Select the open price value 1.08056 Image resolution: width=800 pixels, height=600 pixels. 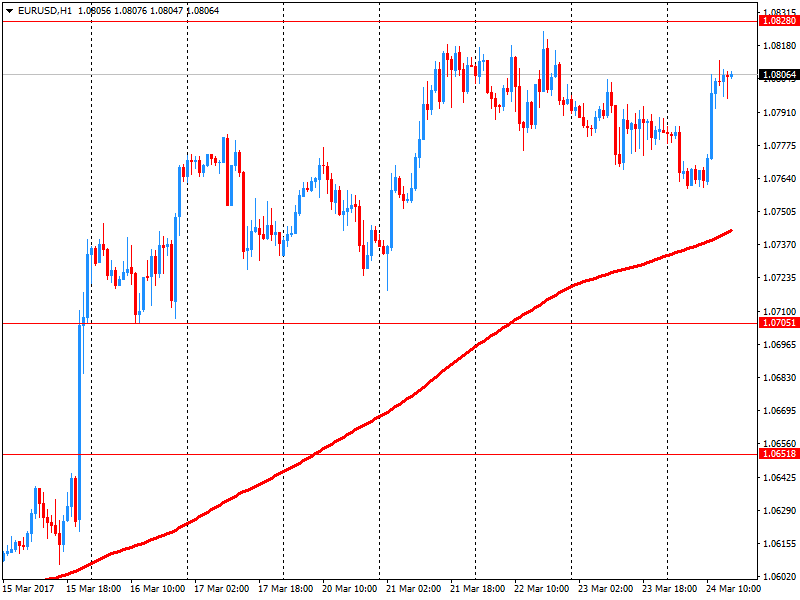[x=94, y=11]
